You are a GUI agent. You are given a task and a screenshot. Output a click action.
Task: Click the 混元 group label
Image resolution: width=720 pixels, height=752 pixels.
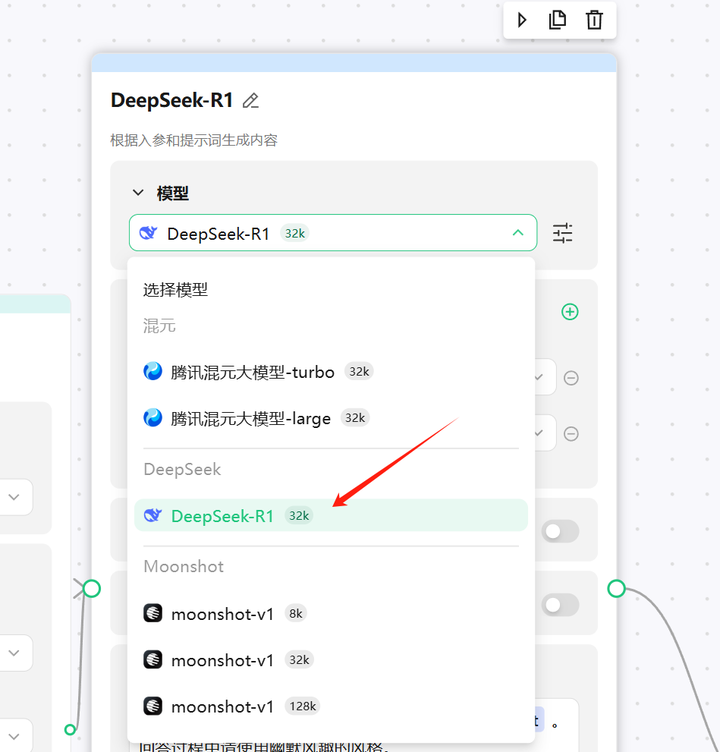(159, 326)
